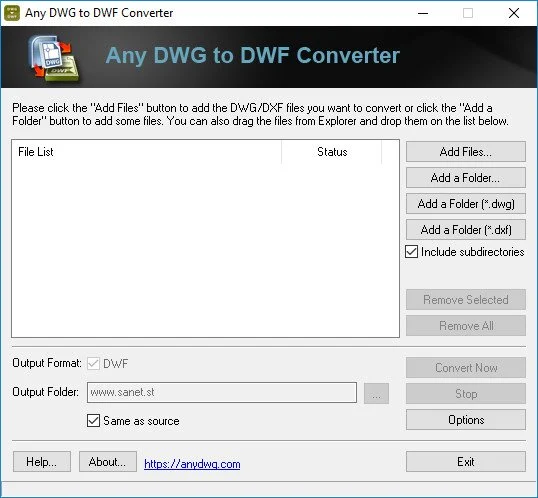Click the Output Folder text field

222,392
